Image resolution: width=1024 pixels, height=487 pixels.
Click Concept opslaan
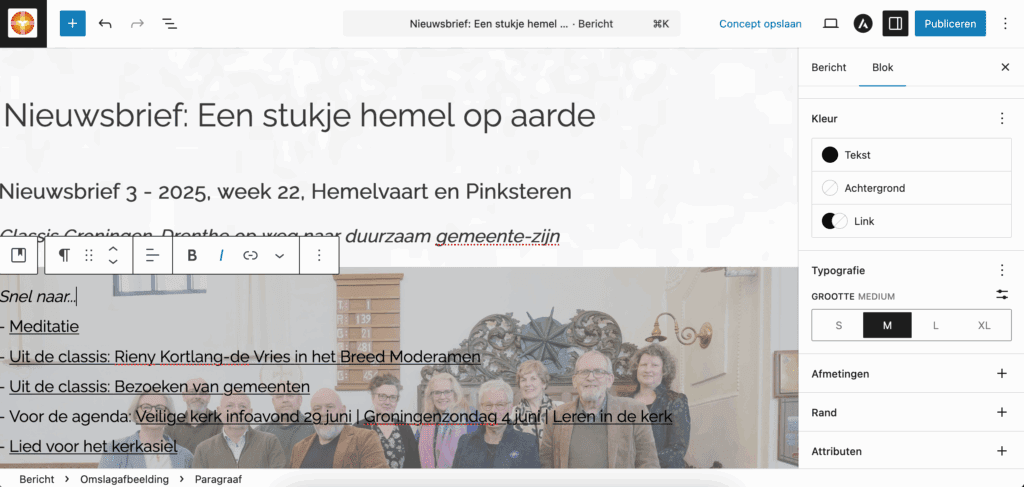tap(760, 23)
